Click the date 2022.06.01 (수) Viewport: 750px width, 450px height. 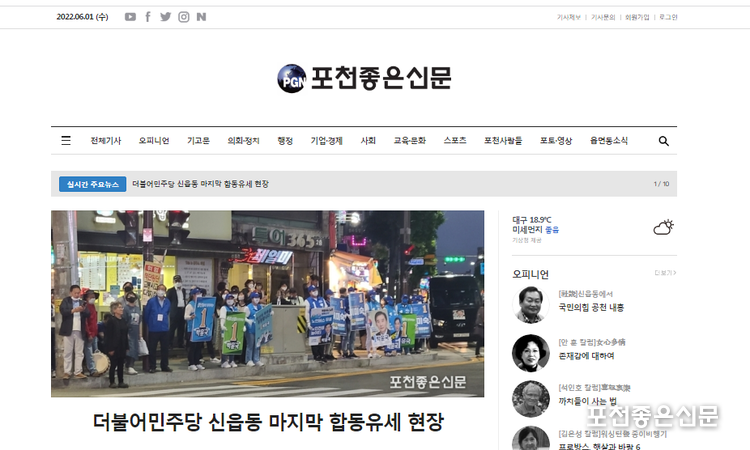click(x=82, y=17)
